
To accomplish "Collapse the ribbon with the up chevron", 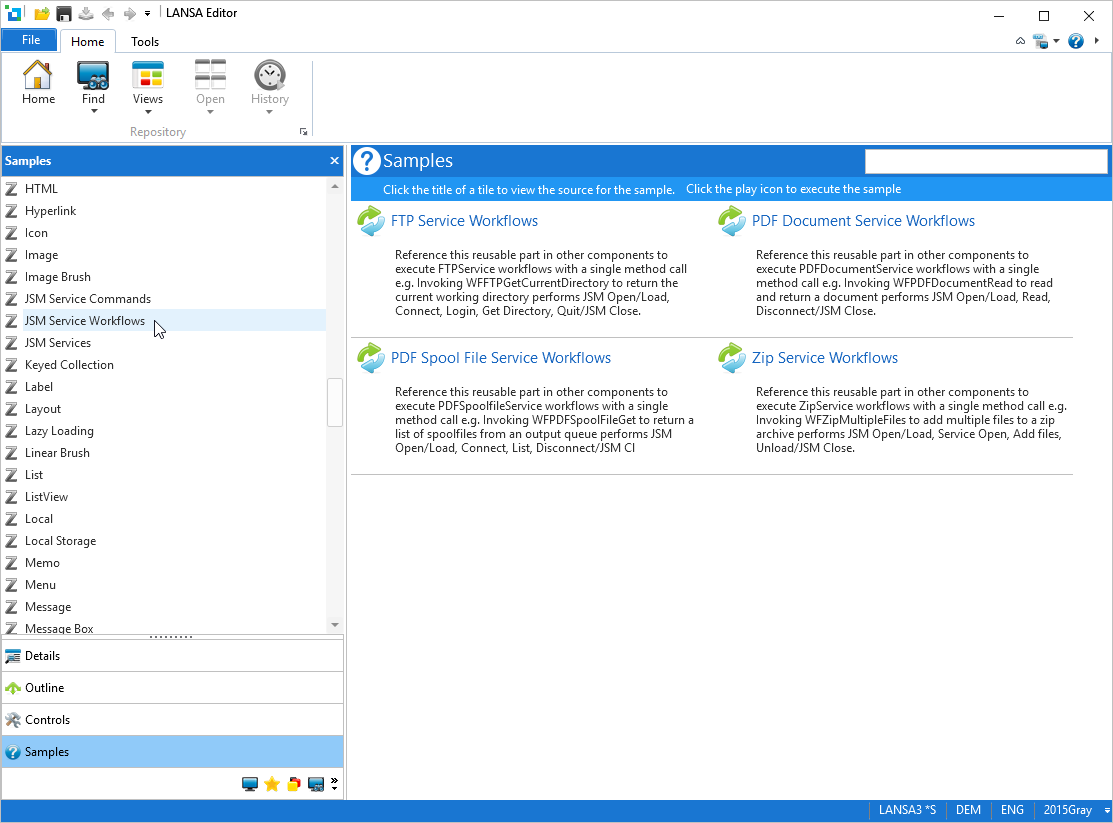I will [1020, 41].
